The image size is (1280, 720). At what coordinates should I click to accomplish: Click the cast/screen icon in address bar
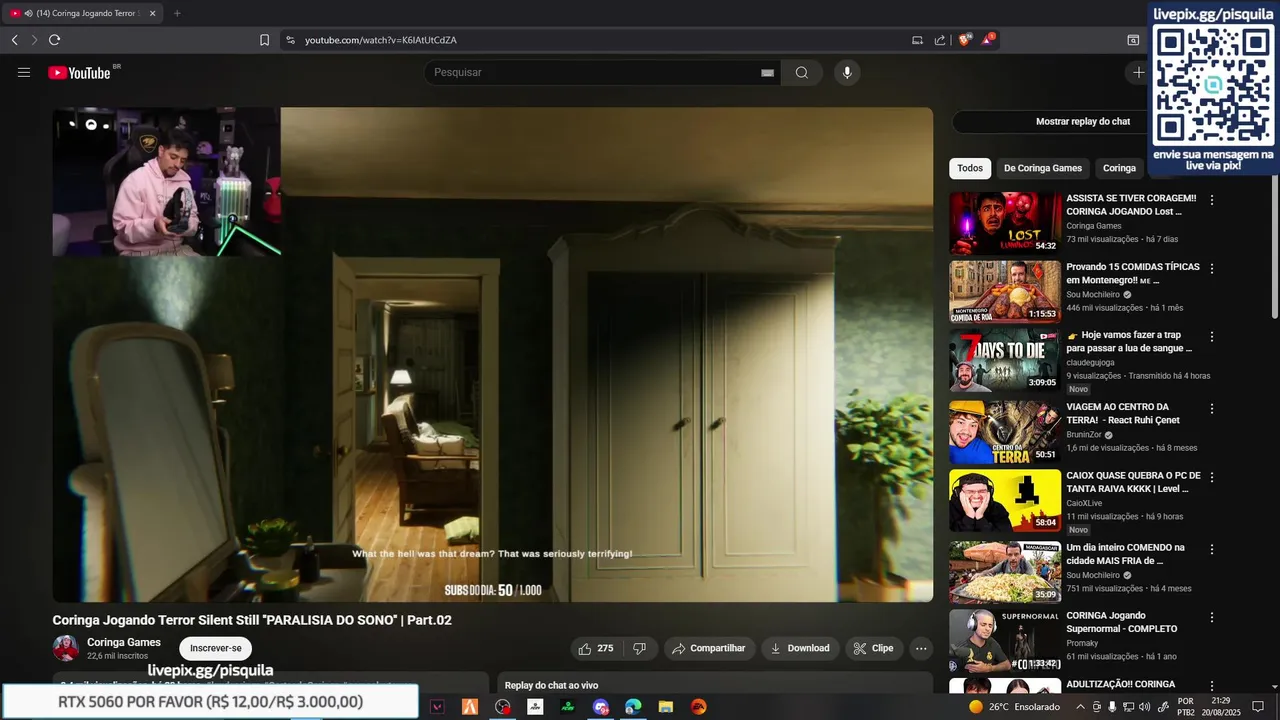coord(917,40)
